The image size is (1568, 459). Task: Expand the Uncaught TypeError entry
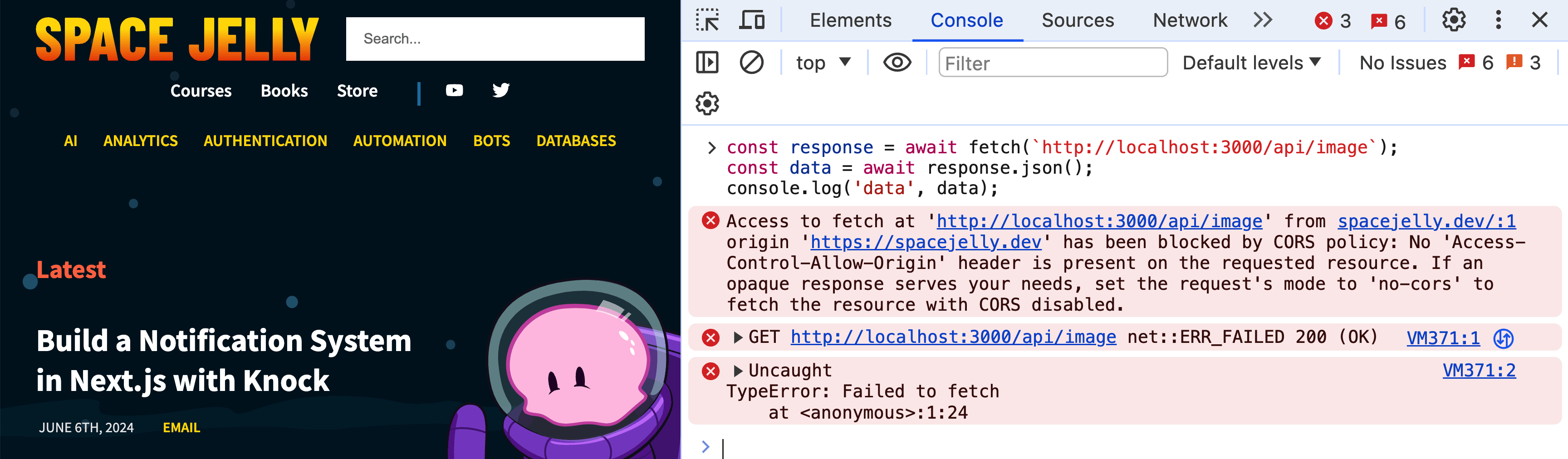click(738, 371)
